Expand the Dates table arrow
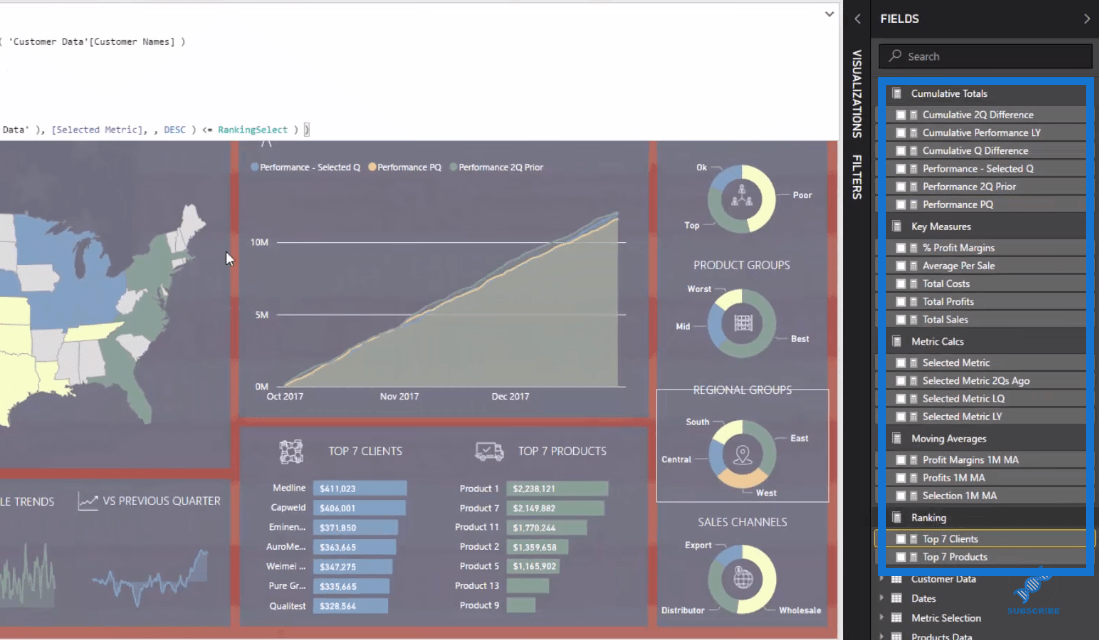1099x640 pixels. 882,598
